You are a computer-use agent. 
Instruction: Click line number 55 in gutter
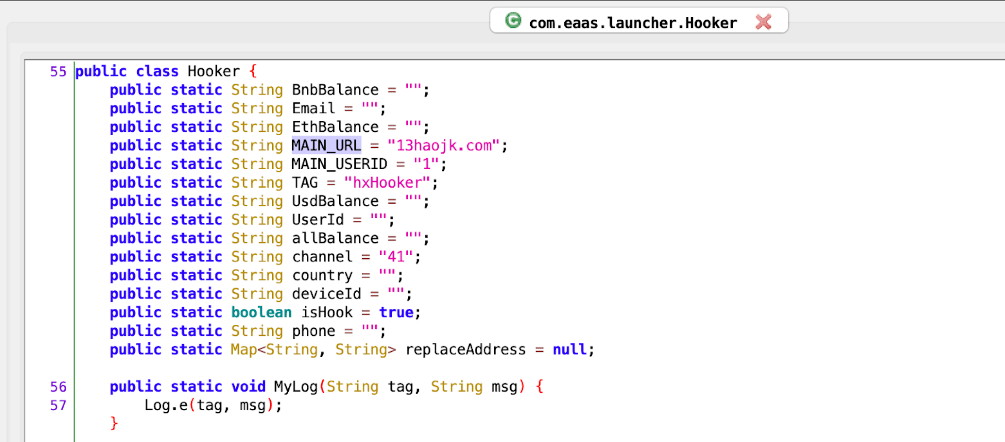[x=58, y=71]
